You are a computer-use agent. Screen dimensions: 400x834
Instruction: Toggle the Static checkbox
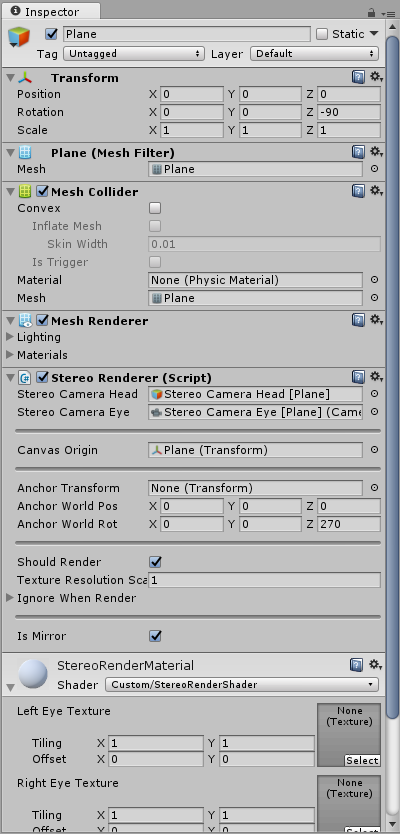[x=322, y=34]
